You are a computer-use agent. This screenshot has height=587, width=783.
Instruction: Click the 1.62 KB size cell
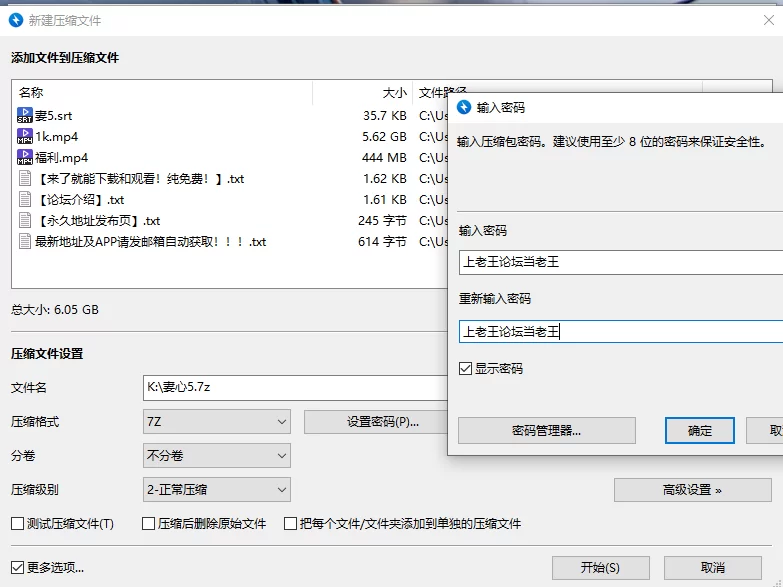click(385, 178)
